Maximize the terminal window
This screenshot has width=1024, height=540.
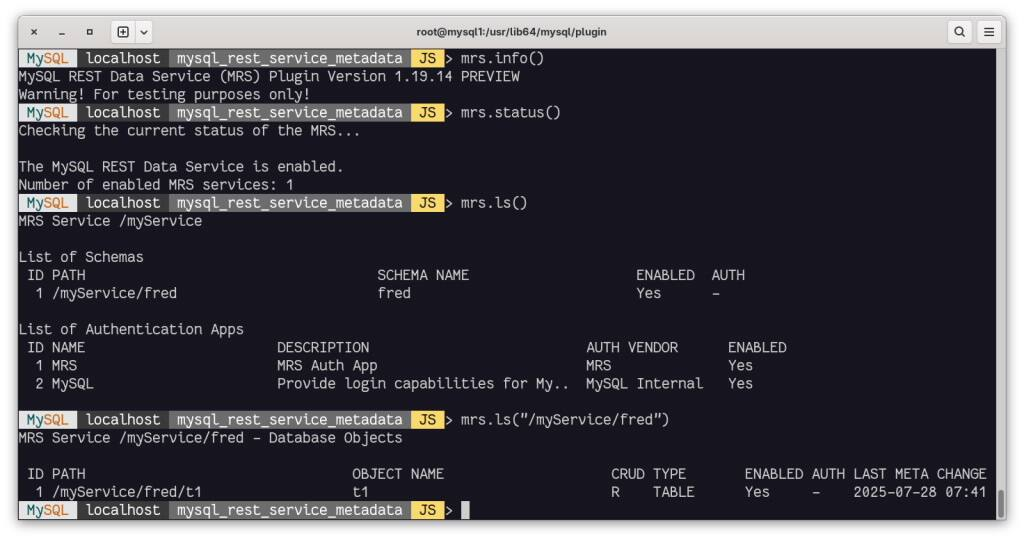click(89, 31)
